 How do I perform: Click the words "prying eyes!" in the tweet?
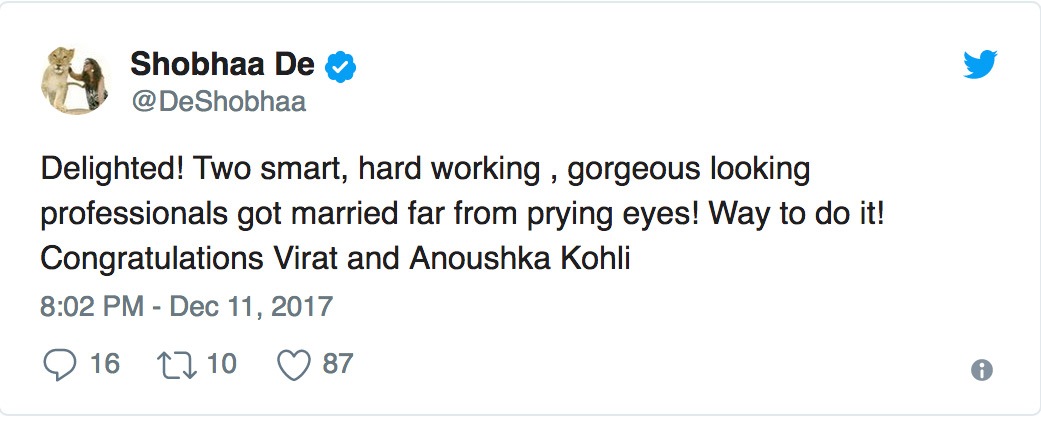(x=608, y=214)
